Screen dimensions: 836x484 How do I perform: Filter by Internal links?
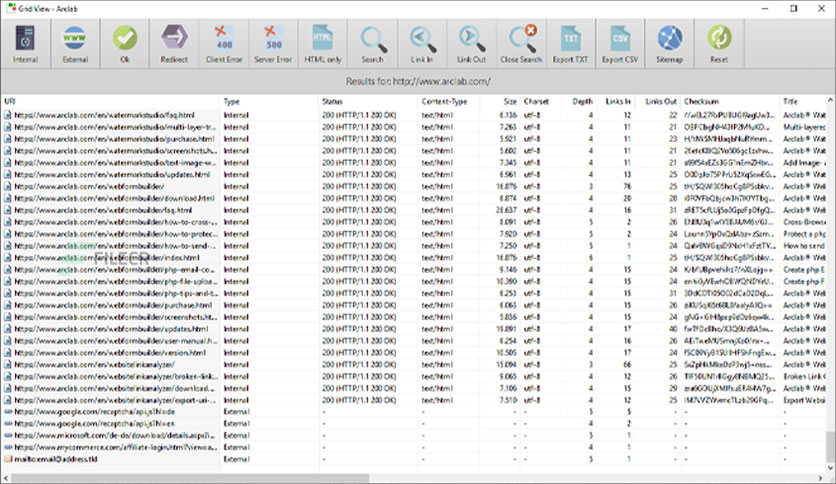pyautogui.click(x=26, y=44)
